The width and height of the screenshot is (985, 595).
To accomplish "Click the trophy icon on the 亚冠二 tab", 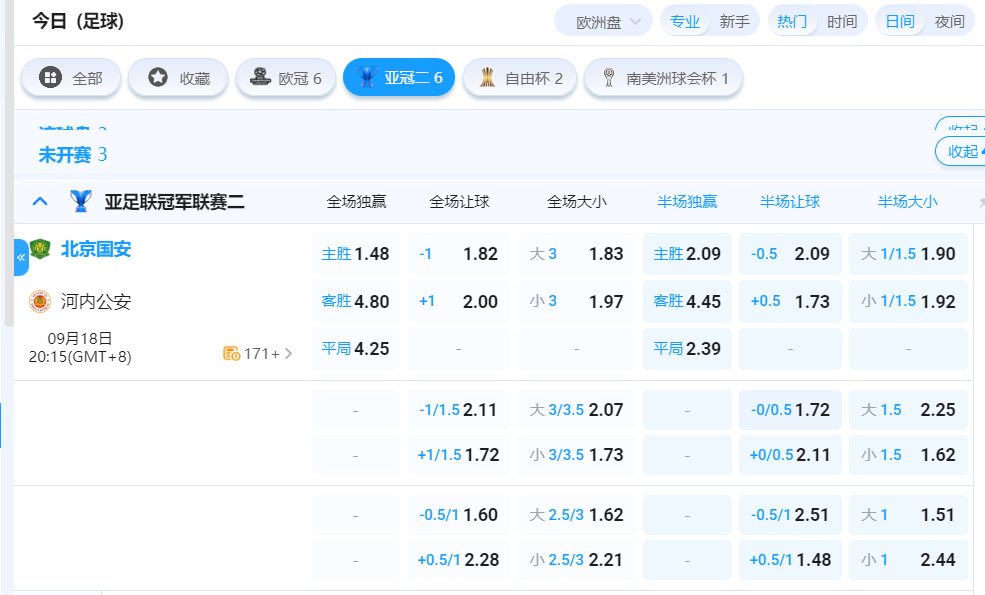I will coord(367,77).
